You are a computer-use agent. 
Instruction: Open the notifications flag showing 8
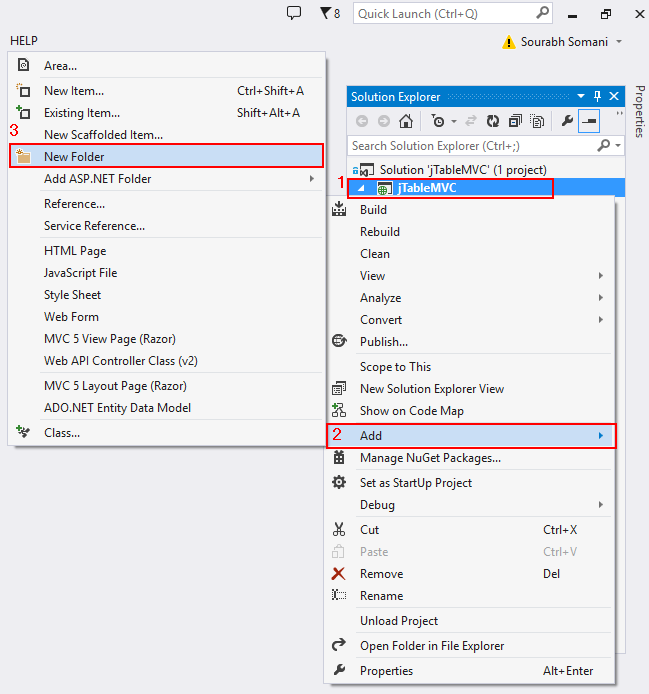pos(330,14)
